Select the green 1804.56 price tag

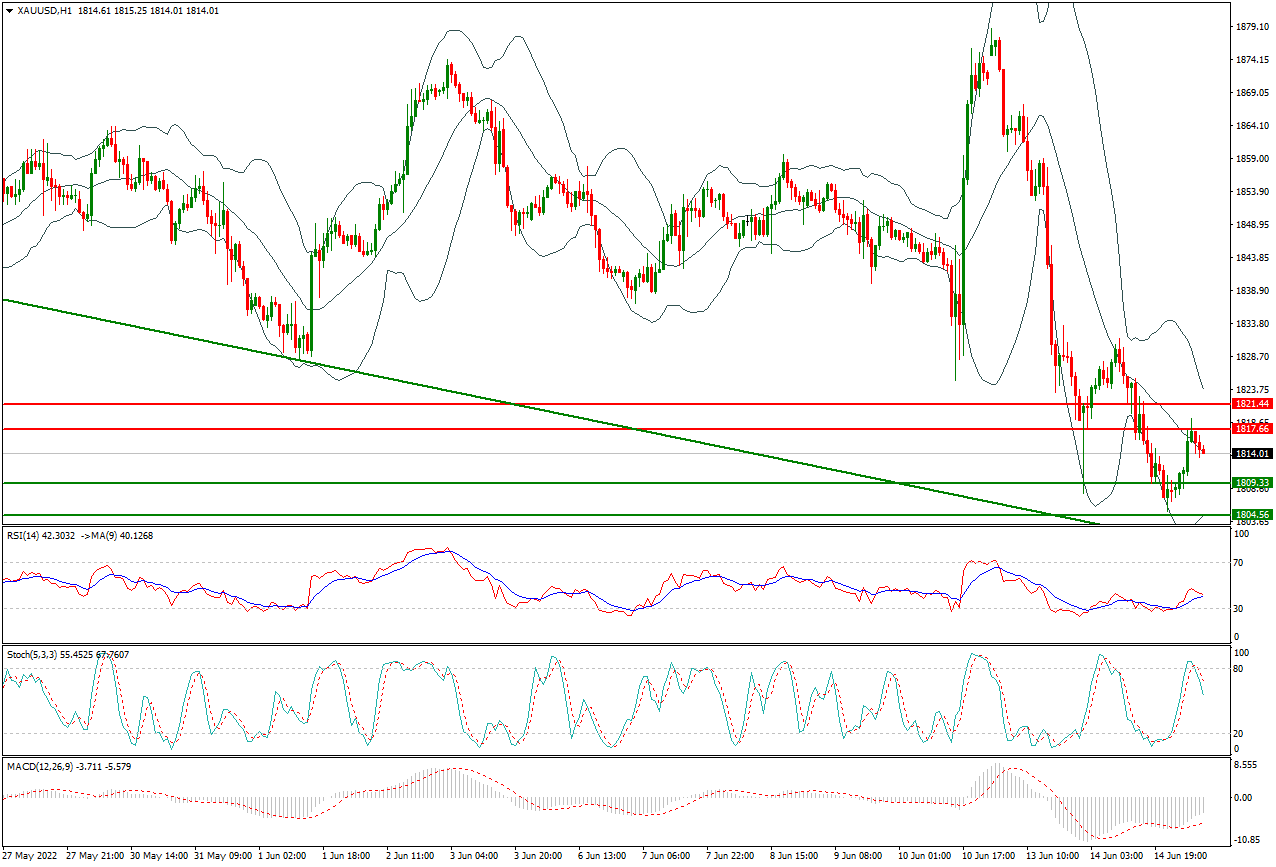point(1253,515)
